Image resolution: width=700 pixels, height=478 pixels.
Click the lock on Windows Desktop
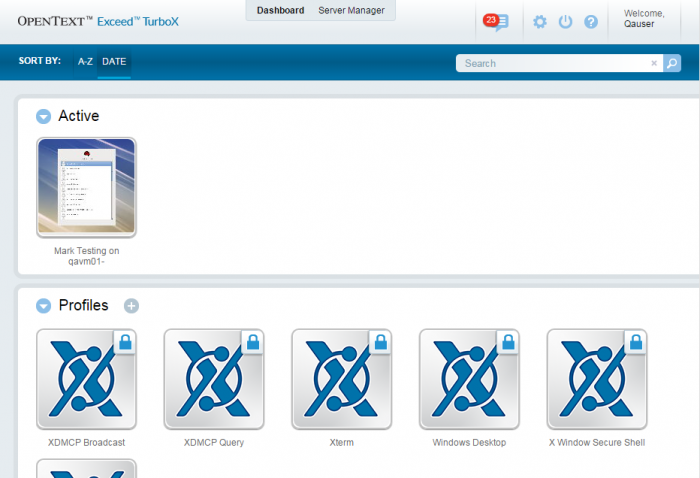pos(508,342)
